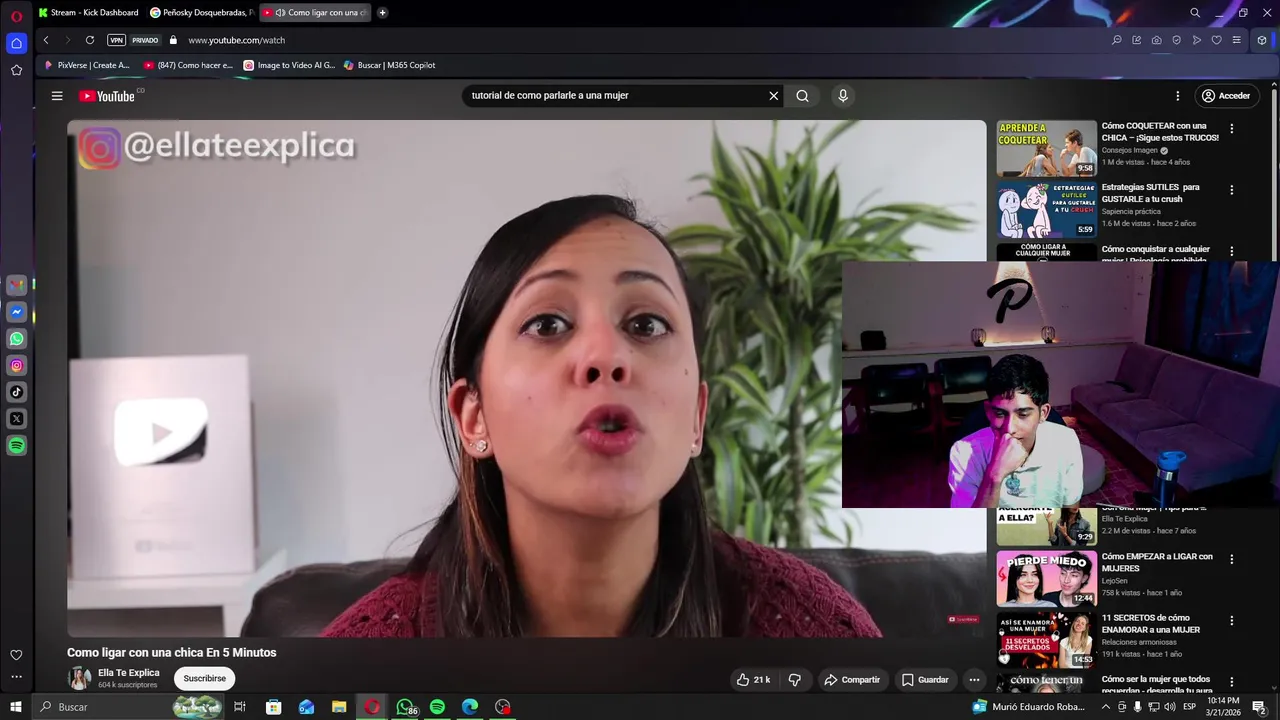Submit YouTube search with magnifier button

(x=802, y=96)
